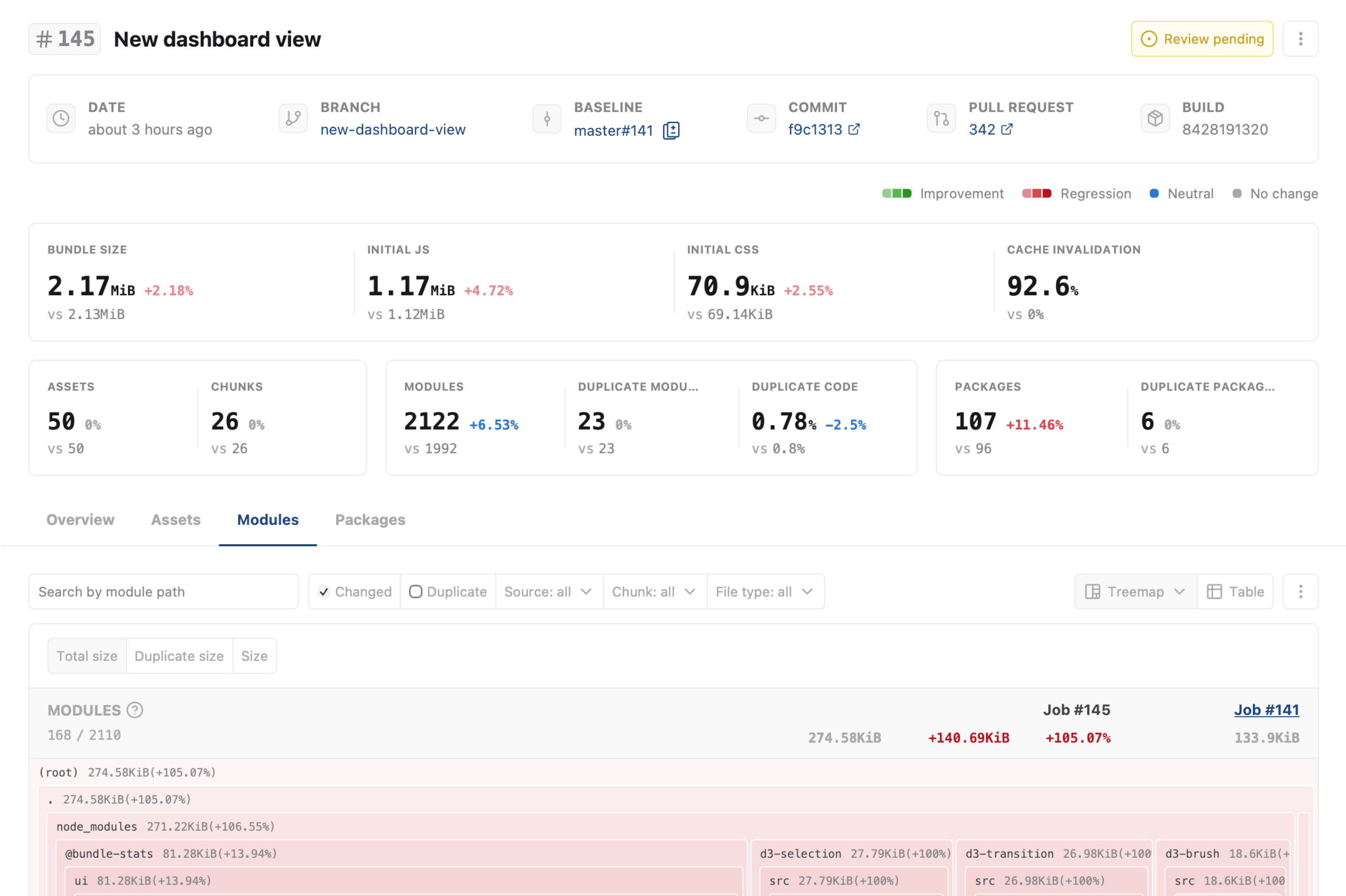
Task: Click the Review pending button
Action: [1201, 39]
